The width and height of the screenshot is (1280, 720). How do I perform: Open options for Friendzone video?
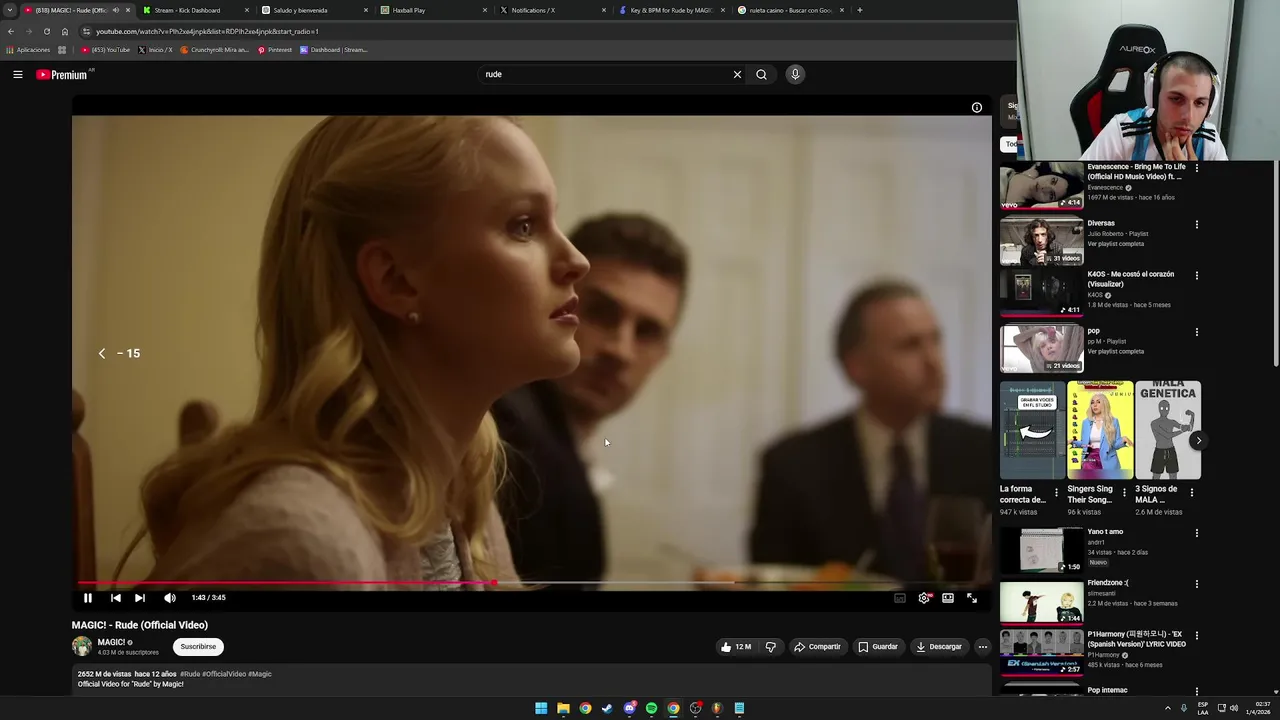coord(1197,584)
